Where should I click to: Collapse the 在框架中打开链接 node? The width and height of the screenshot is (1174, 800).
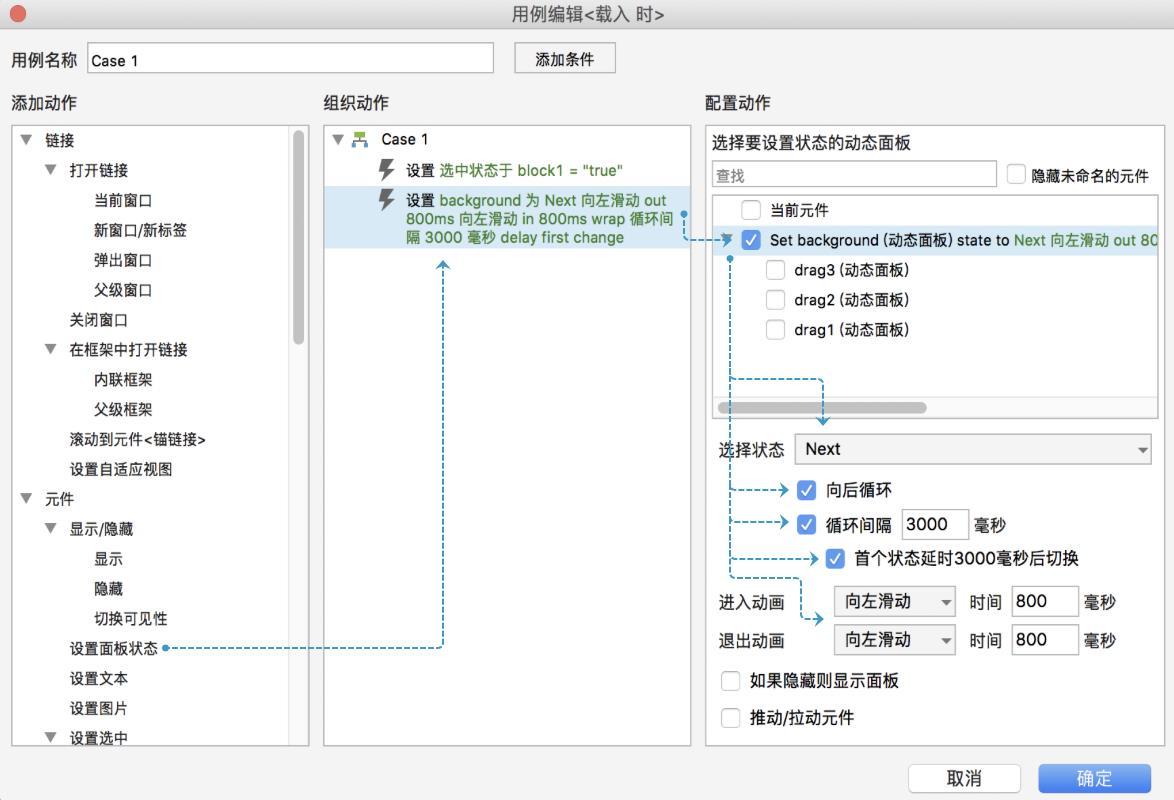point(51,349)
